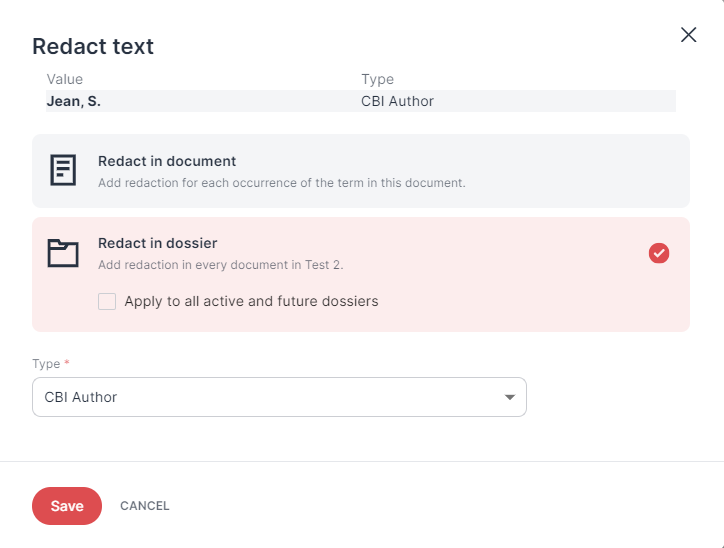The height and width of the screenshot is (548, 724).
Task: Click the 'Redact in document' title text
Action: pyautogui.click(x=167, y=161)
